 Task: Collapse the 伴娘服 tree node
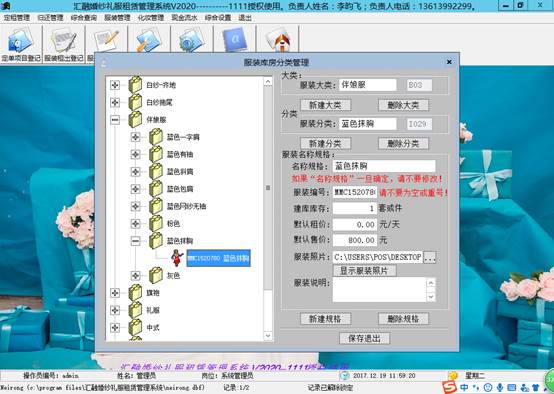coord(115,120)
